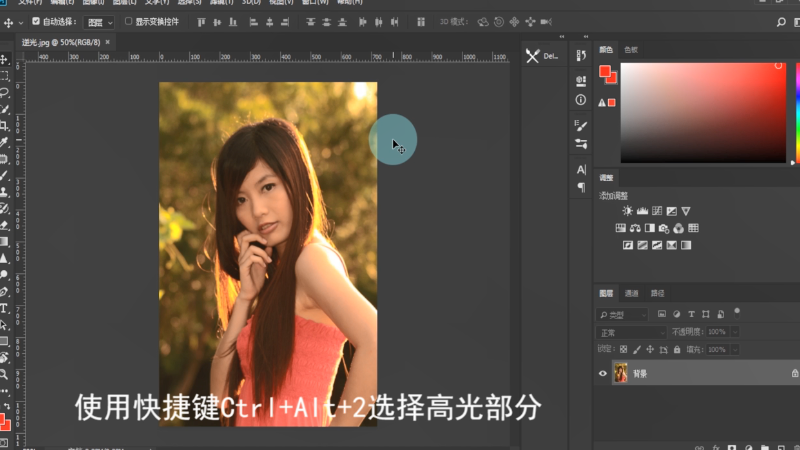Viewport: 800px width, 450px height.
Task: Pick a color in color field
Action: 703,113
